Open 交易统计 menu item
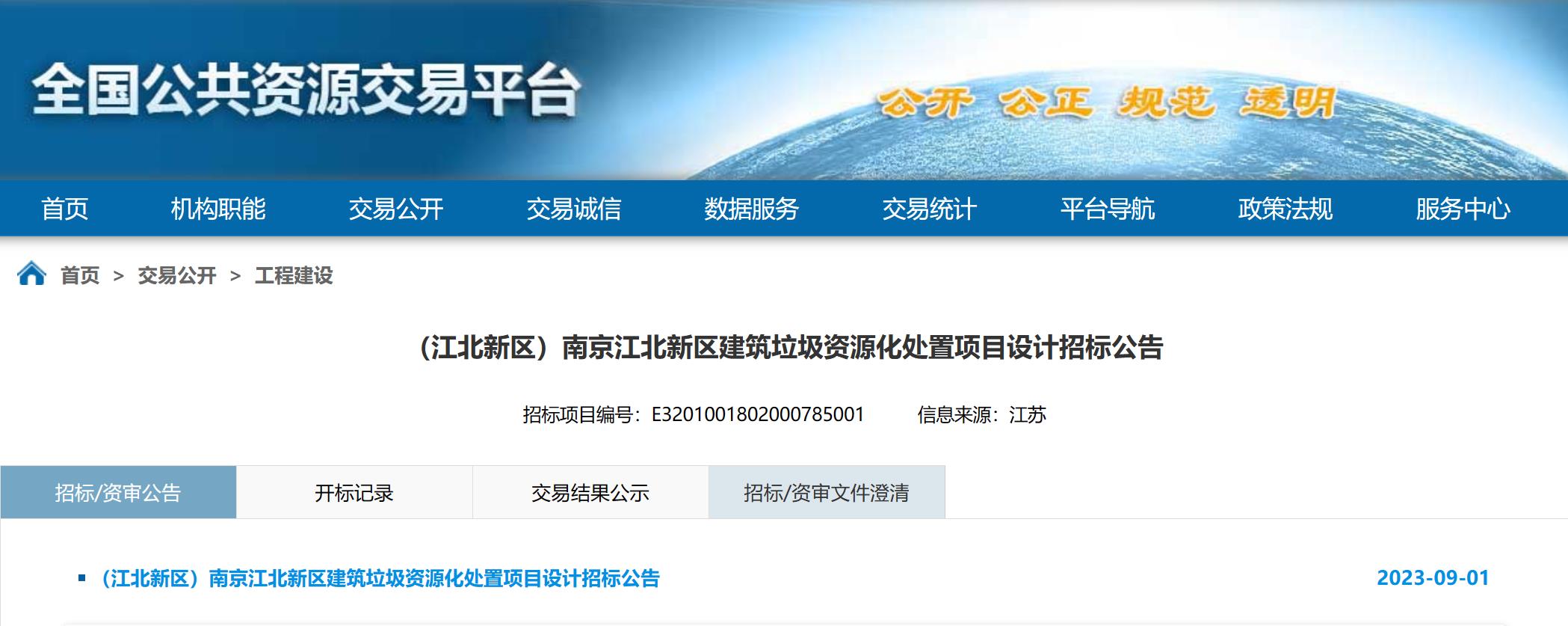1568x626 pixels. pos(930,209)
